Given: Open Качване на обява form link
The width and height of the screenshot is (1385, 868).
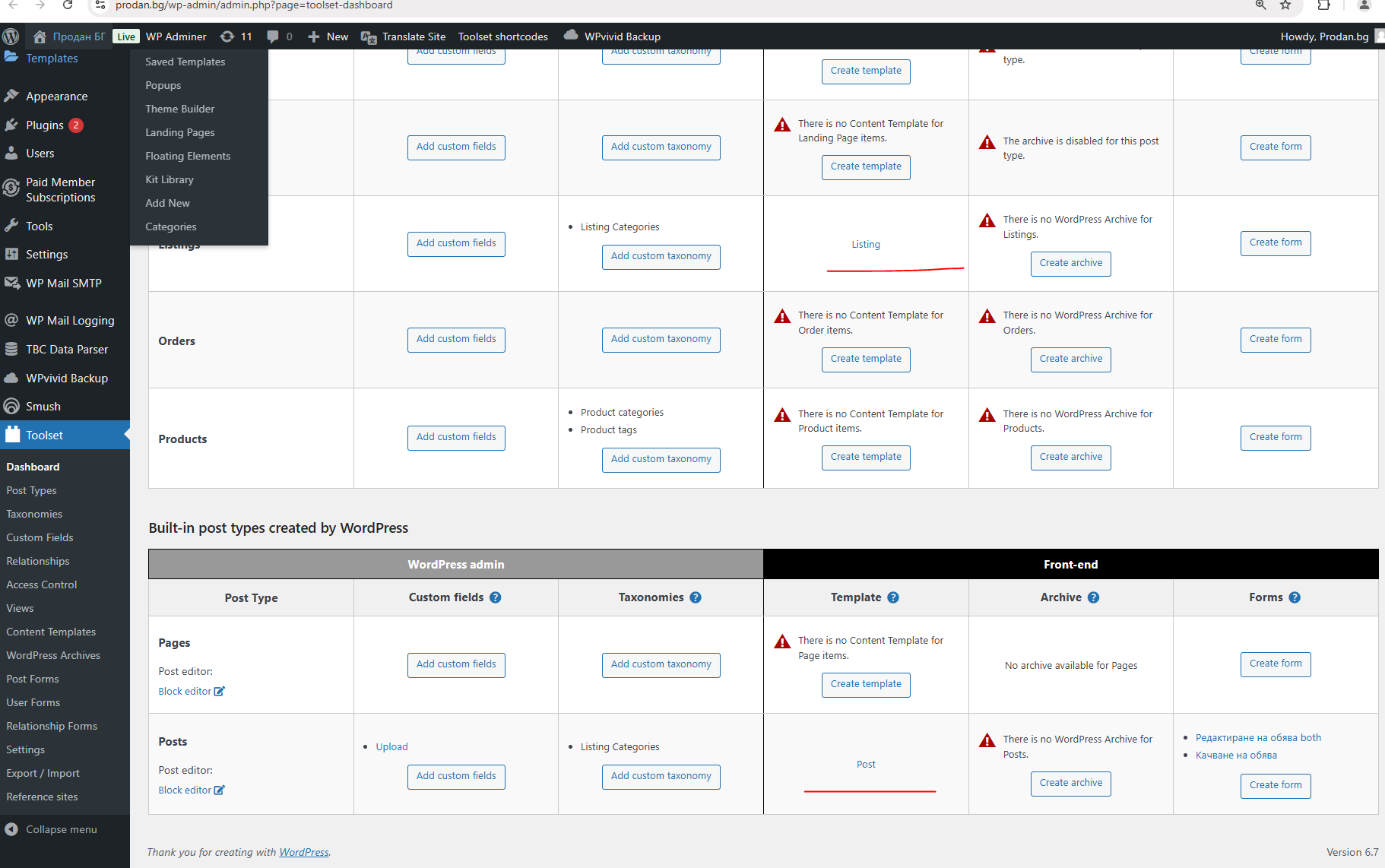Looking at the screenshot, I should point(1236,755).
